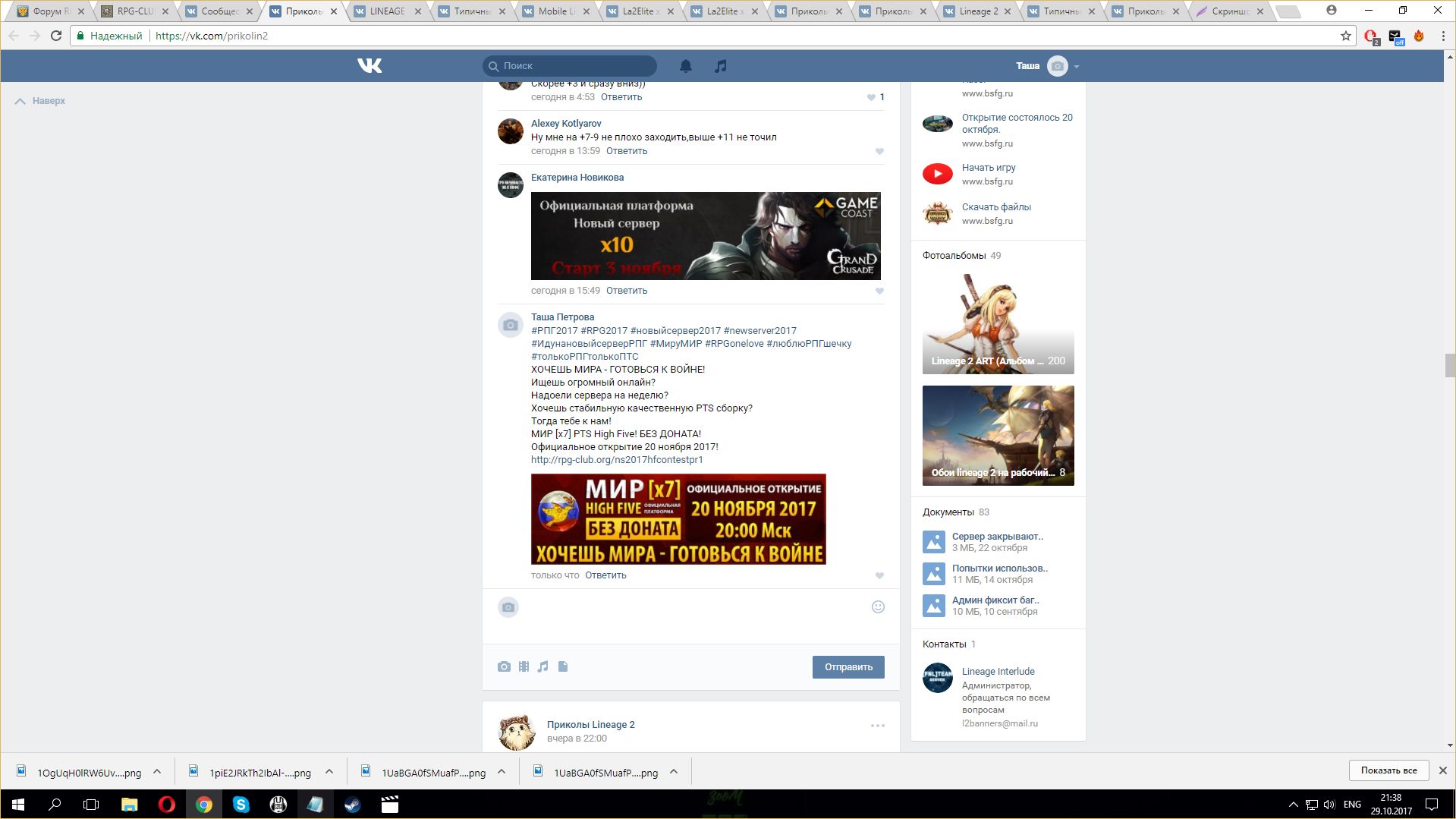Image resolution: width=1456 pixels, height=819 pixels.
Task: Attach a document to the comment
Action: 563,666
